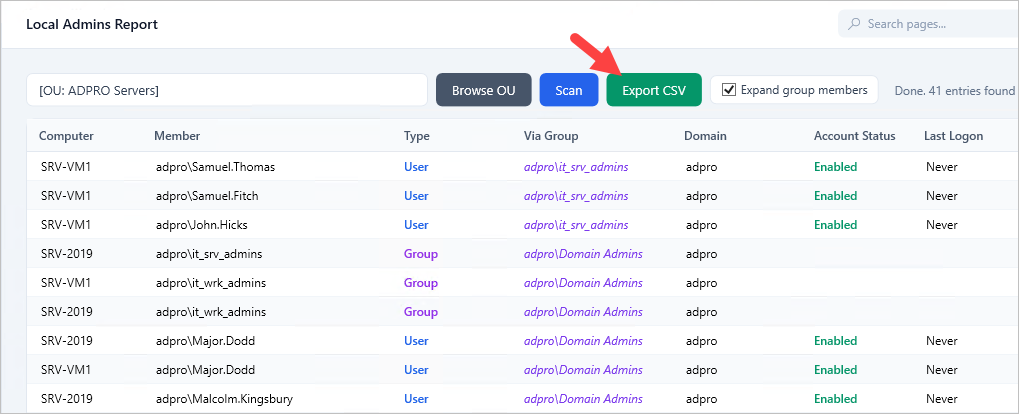The width and height of the screenshot is (1019, 414).
Task: Sort by the Type column header
Action: point(417,136)
